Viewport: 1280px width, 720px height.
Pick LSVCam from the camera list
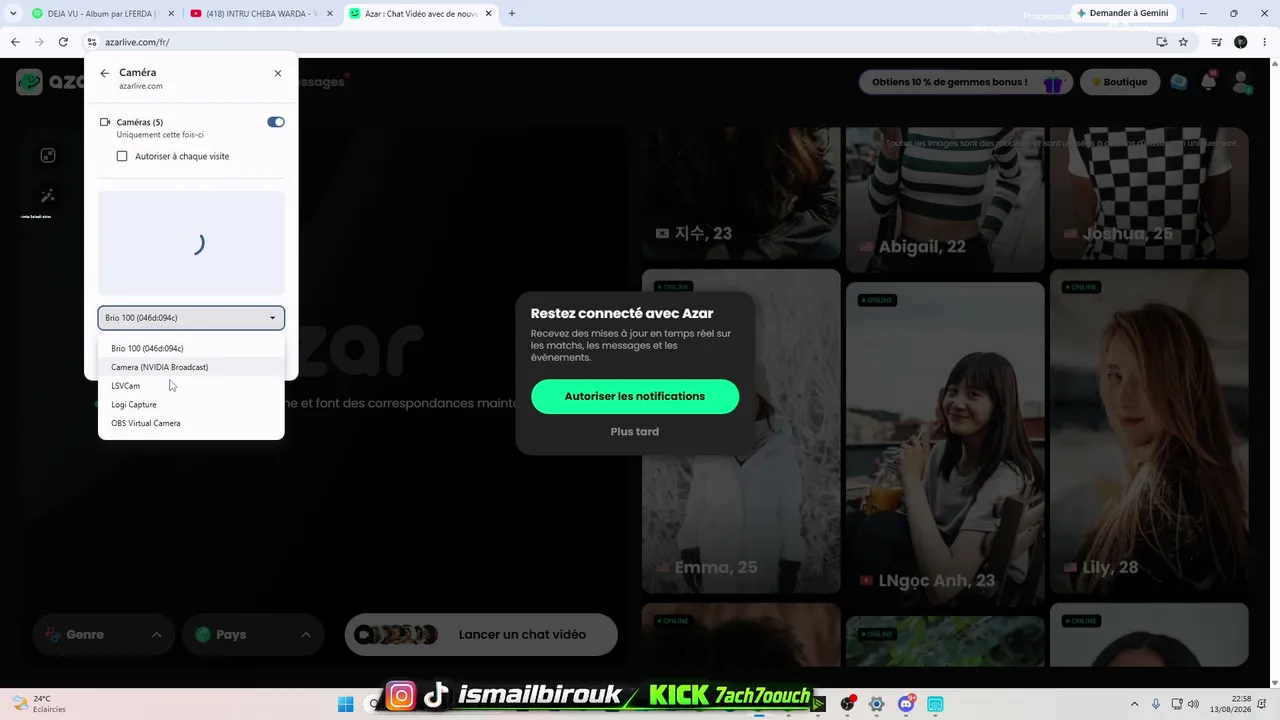[191, 386]
